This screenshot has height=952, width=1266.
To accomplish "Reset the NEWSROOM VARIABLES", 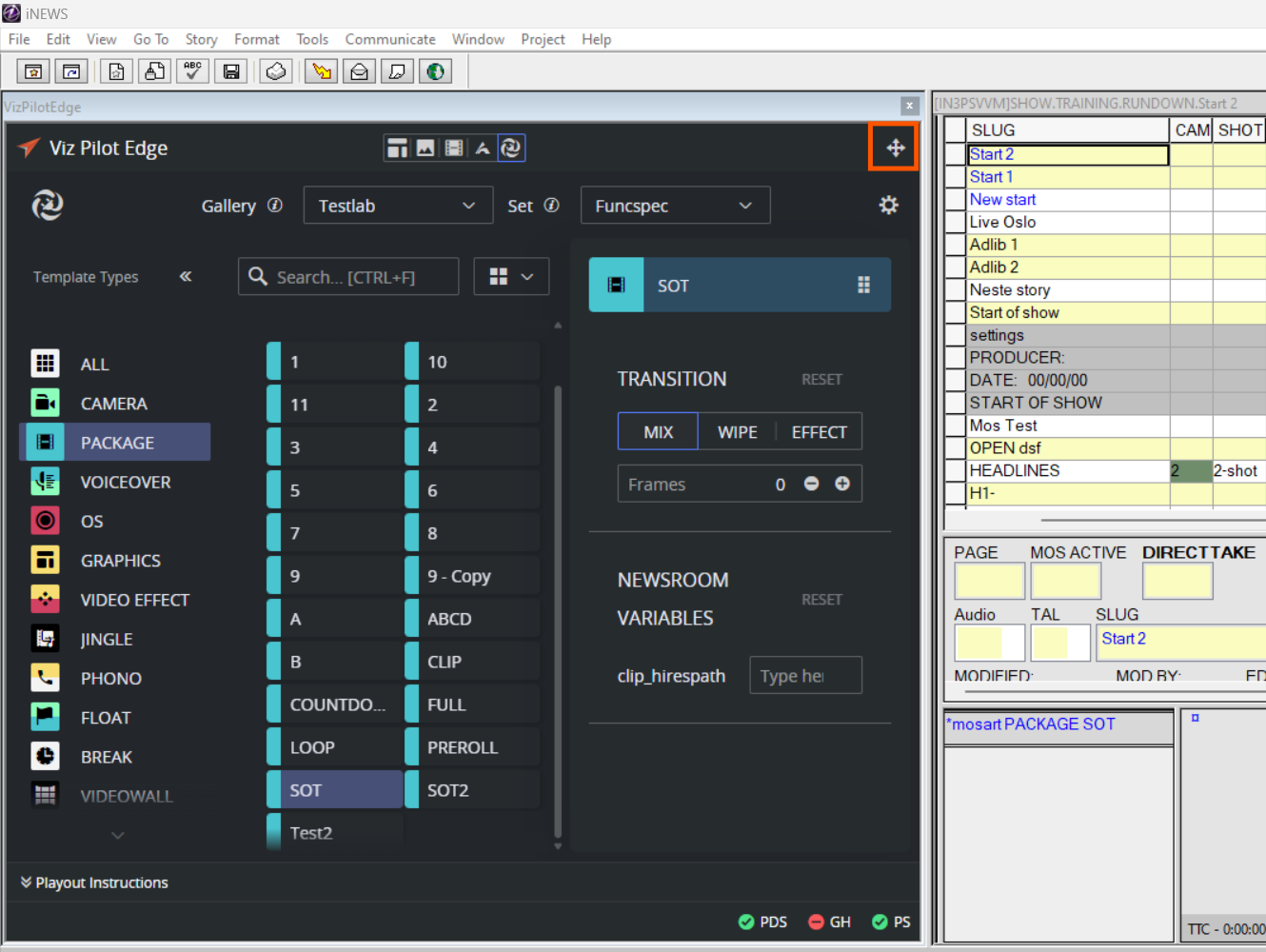I will point(821,599).
